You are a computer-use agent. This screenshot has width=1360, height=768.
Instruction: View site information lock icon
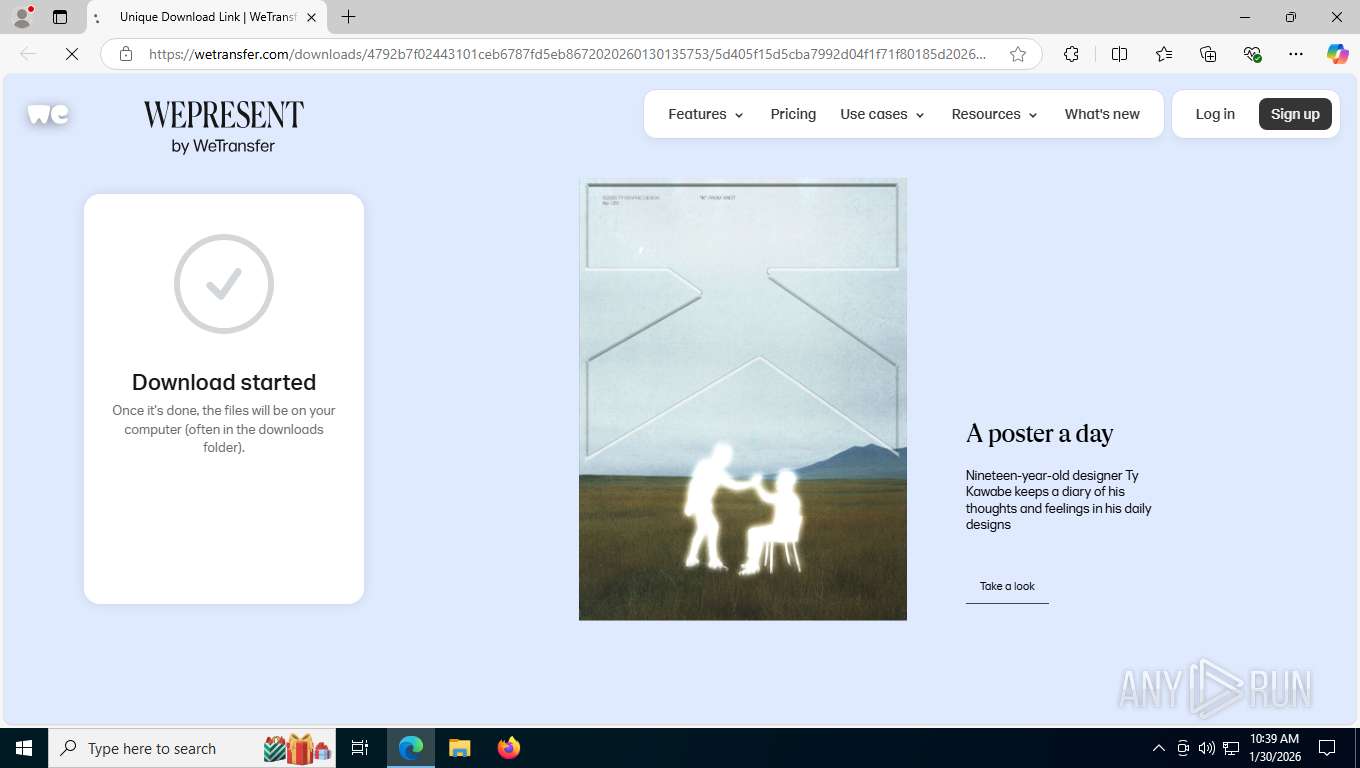tap(126, 54)
